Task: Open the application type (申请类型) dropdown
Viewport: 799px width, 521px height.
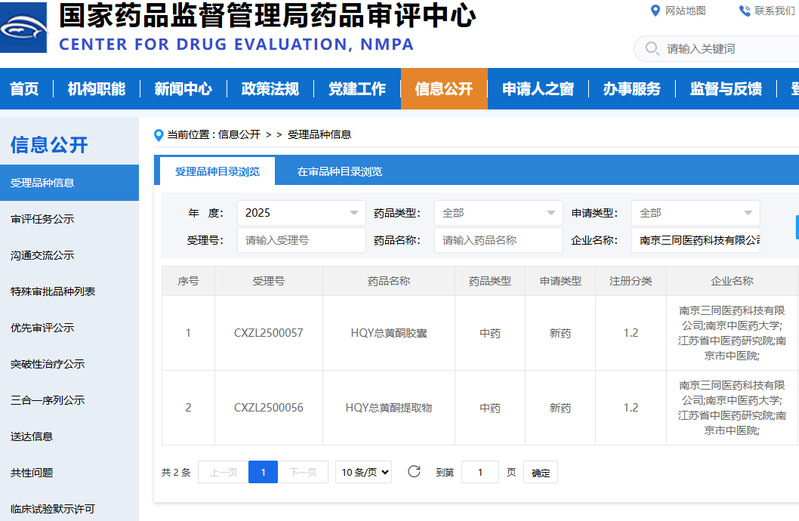Action: click(x=695, y=213)
